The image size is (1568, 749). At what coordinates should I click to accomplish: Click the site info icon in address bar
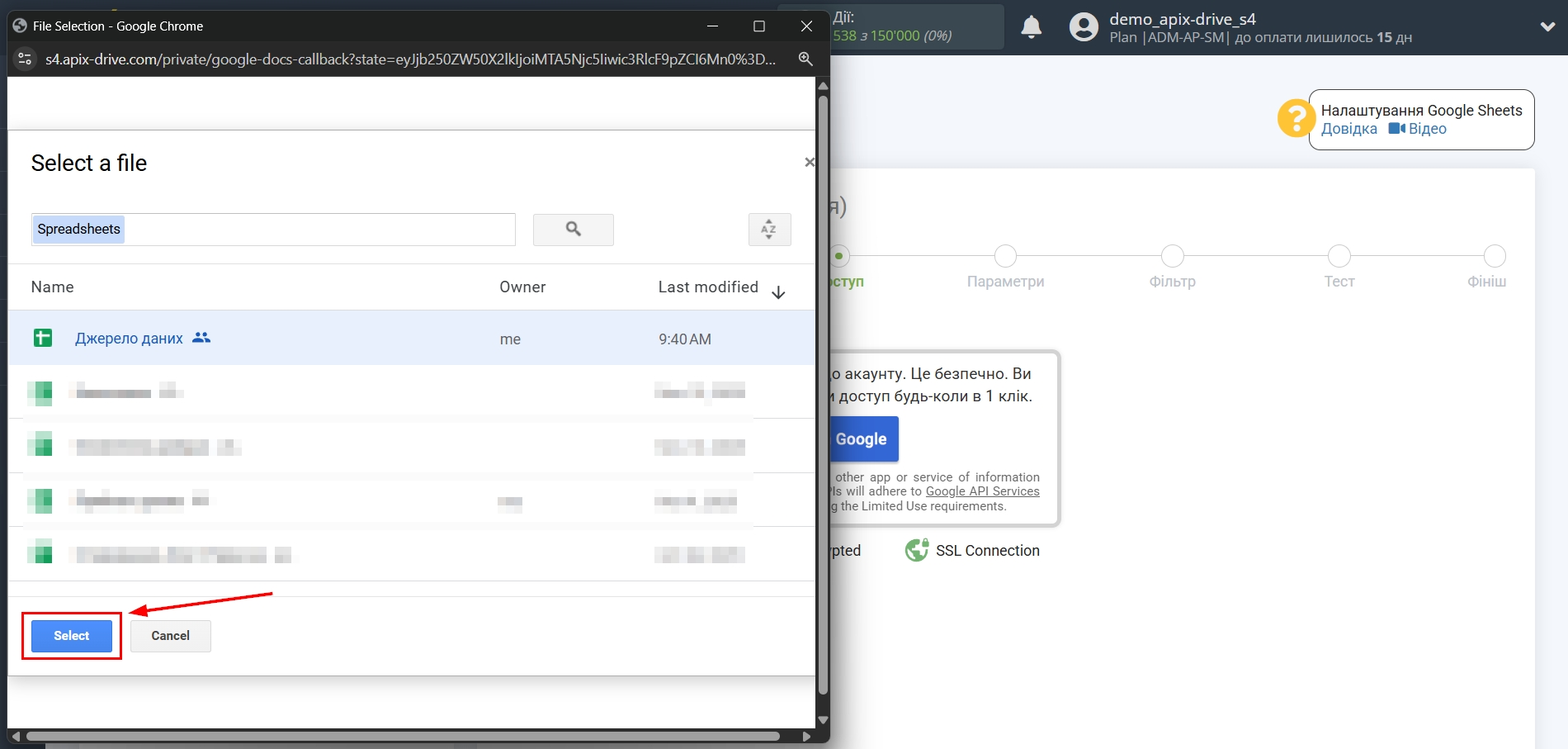[x=24, y=59]
